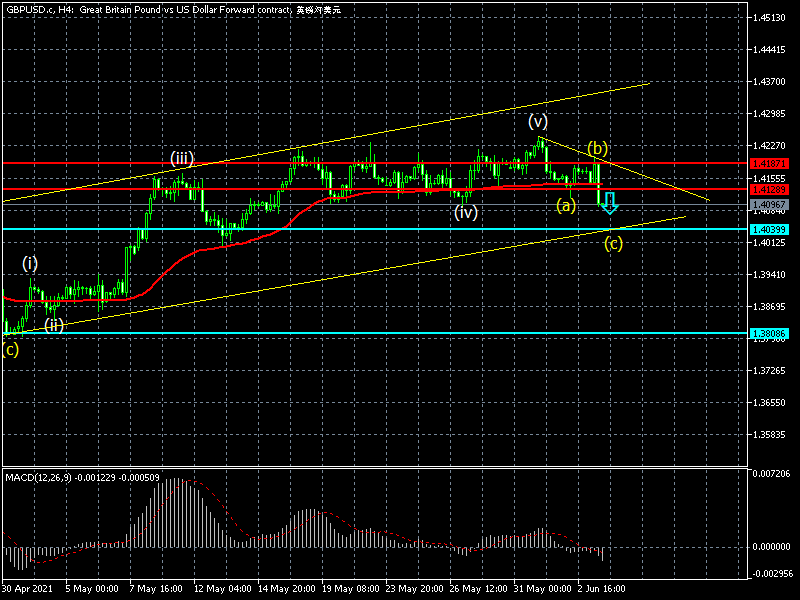This screenshot has width=800, height=600.
Task: Click the (v) wave peak label
Action: pyautogui.click(x=539, y=122)
